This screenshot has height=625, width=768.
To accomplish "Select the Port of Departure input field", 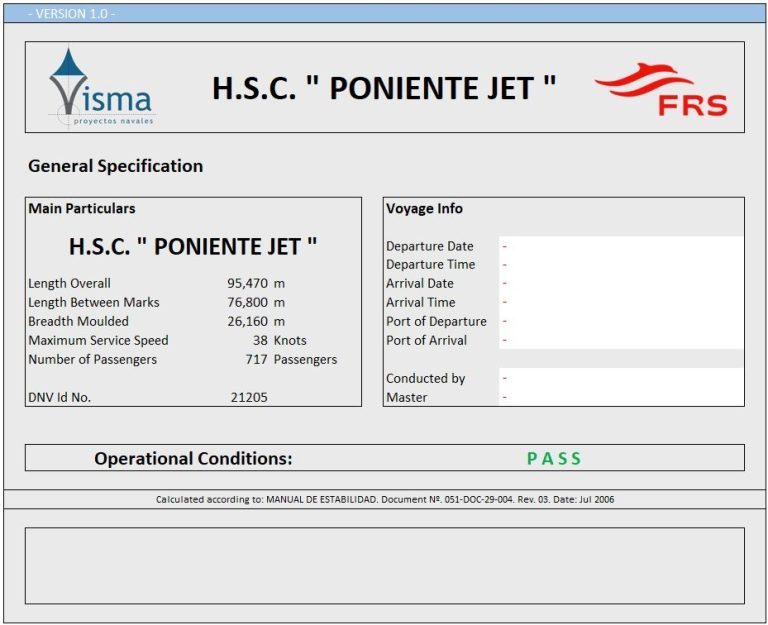I will (x=621, y=321).
